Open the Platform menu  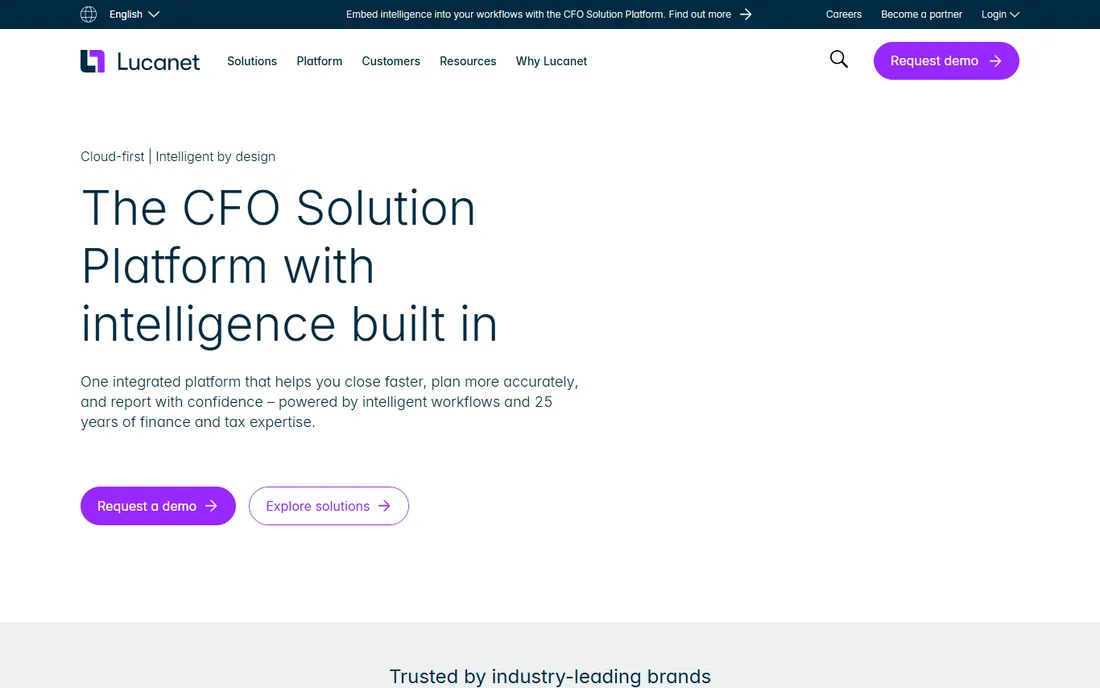(x=319, y=61)
